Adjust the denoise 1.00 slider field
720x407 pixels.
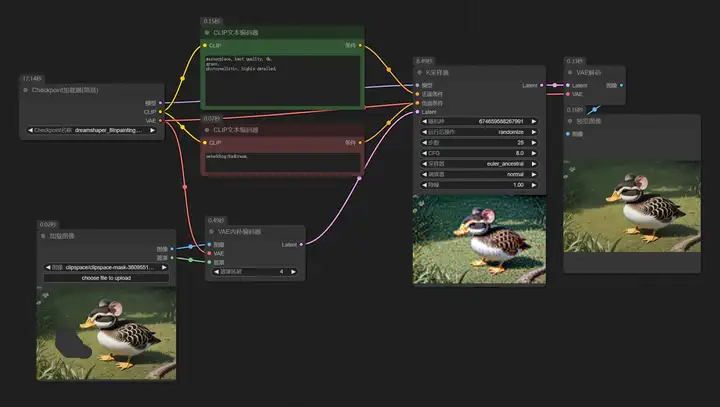point(479,185)
